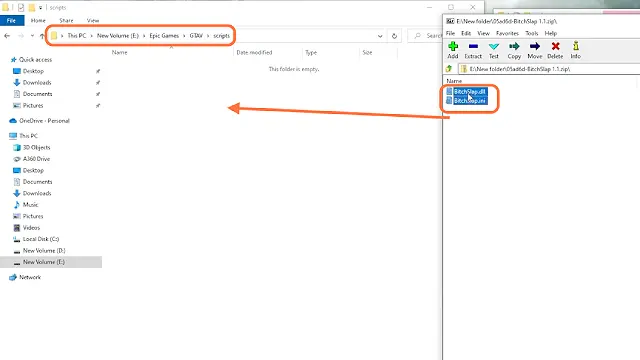The height and width of the screenshot is (360, 640).
Task: Sort Explorer by Name column
Action: (x=120, y=53)
